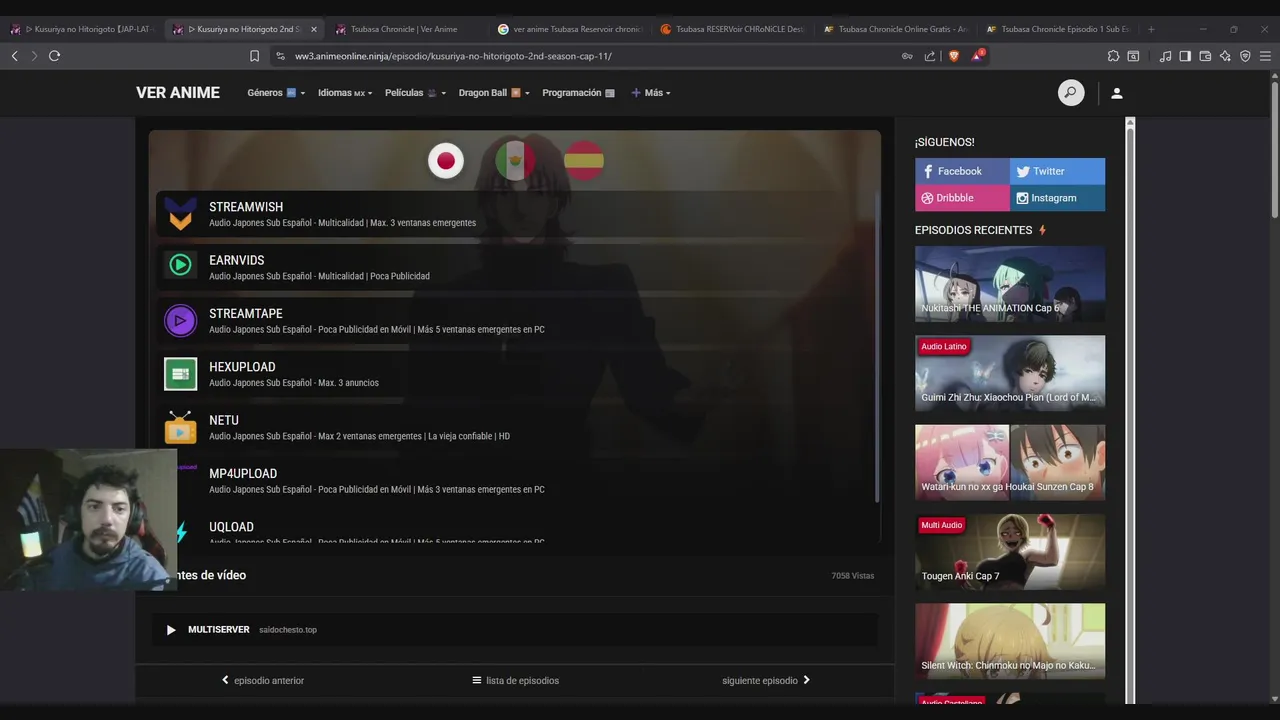
Task: Open a new browser tab
Action: [1151, 29]
